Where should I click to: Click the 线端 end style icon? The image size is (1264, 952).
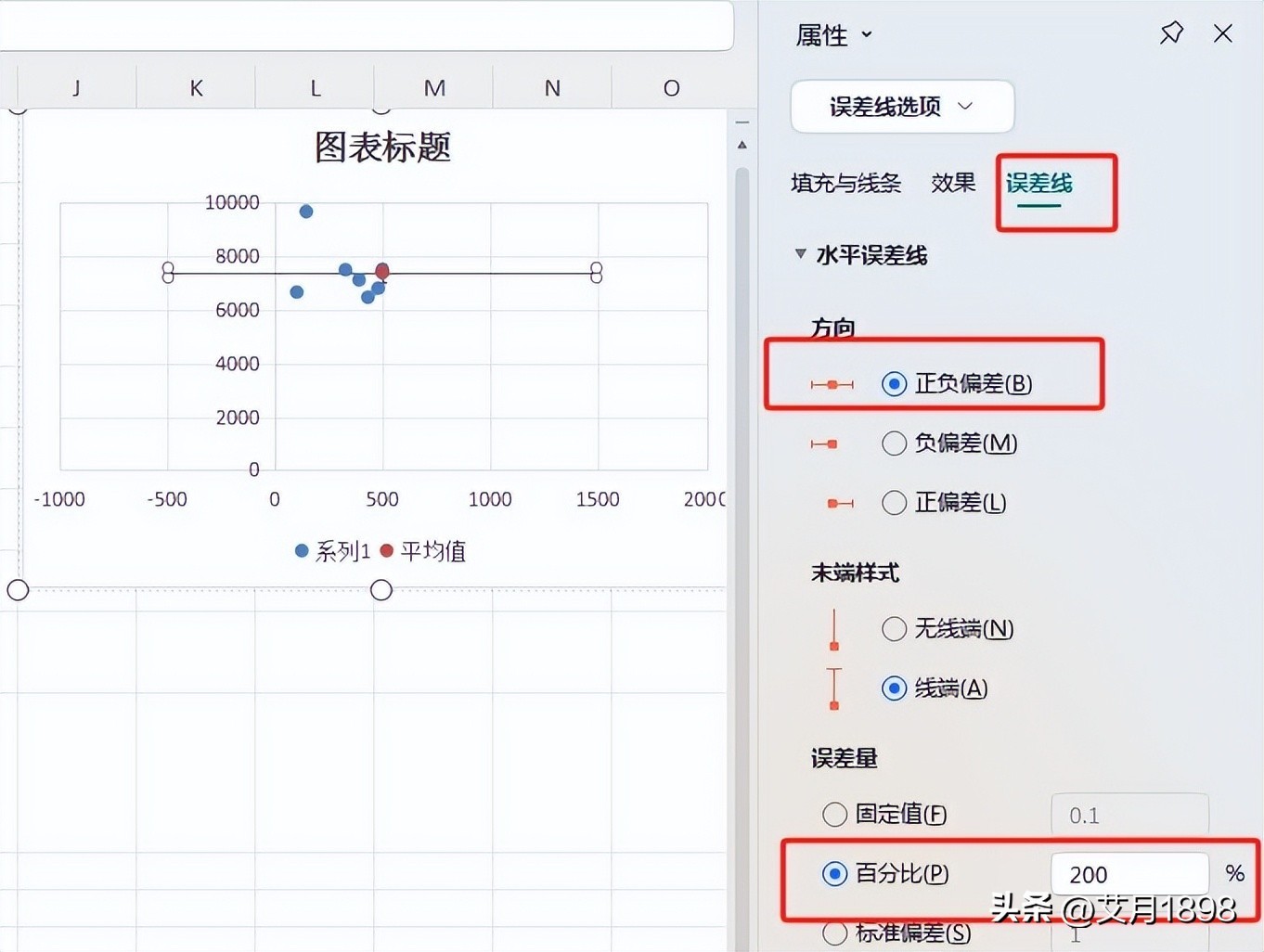834,688
